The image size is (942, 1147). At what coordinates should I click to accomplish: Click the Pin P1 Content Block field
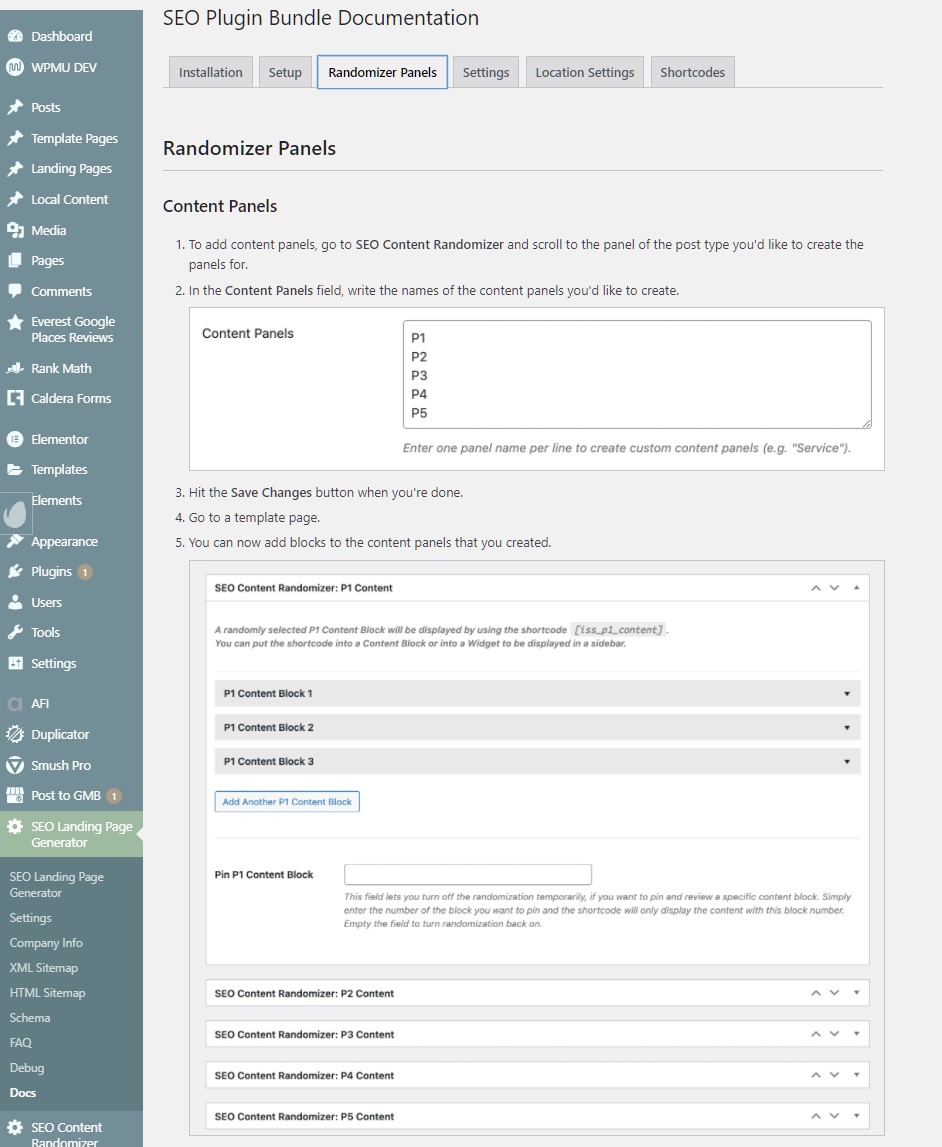[x=467, y=874]
